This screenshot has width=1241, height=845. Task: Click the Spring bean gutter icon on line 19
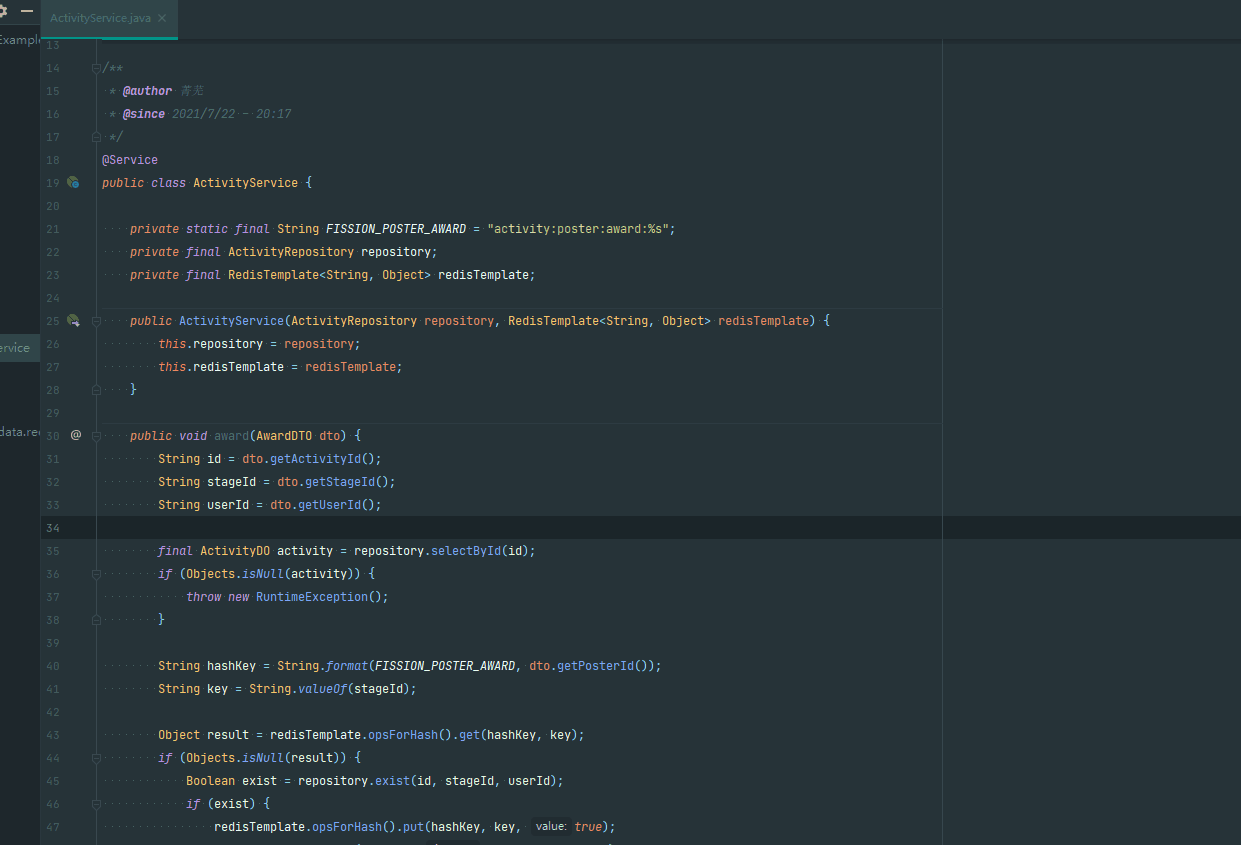(x=73, y=183)
